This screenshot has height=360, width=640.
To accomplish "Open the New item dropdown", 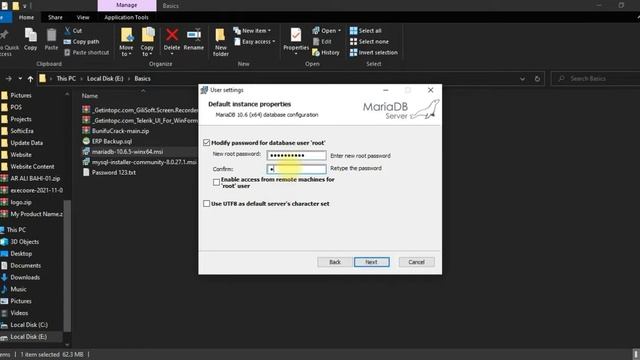I will pyautogui.click(x=252, y=31).
